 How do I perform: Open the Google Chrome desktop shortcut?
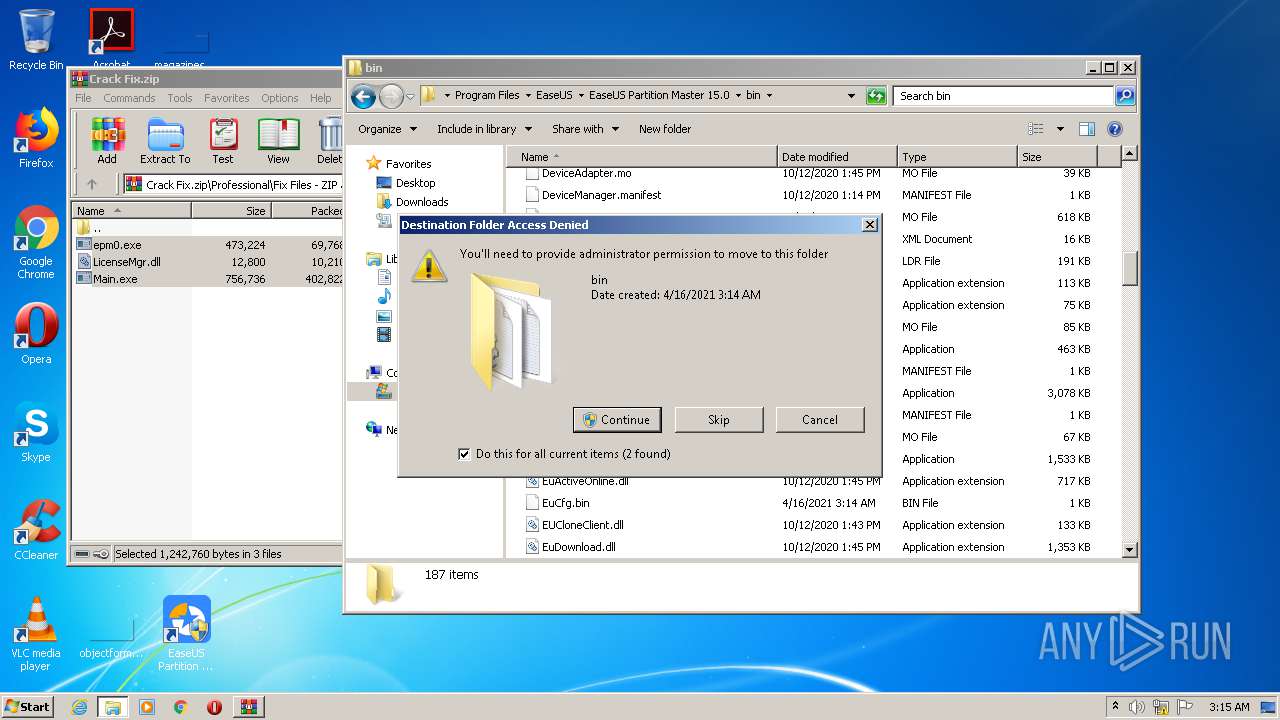coord(36,243)
